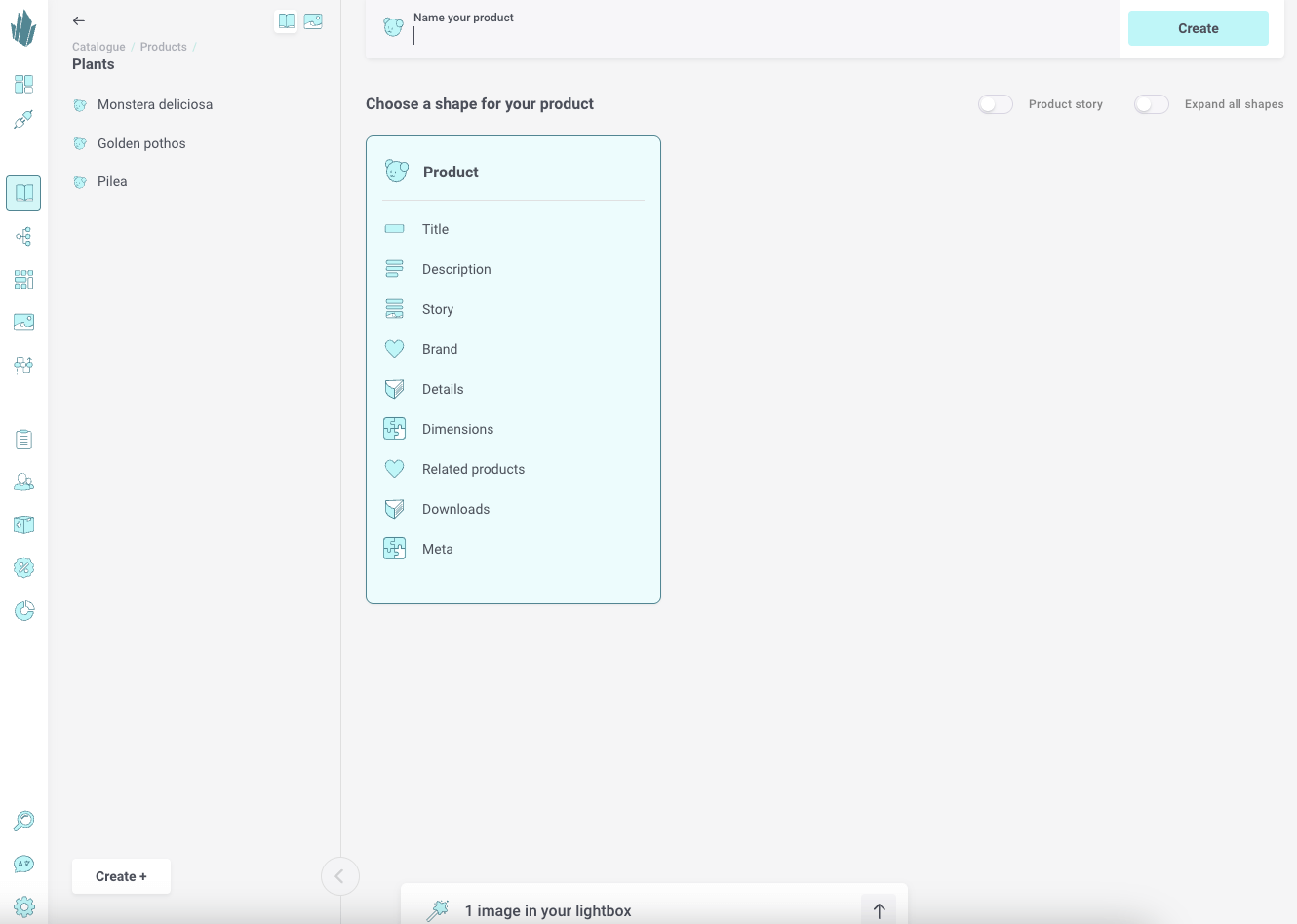The height and width of the screenshot is (924, 1297).
Task: Open the Golden pothos product
Action: 141,143
